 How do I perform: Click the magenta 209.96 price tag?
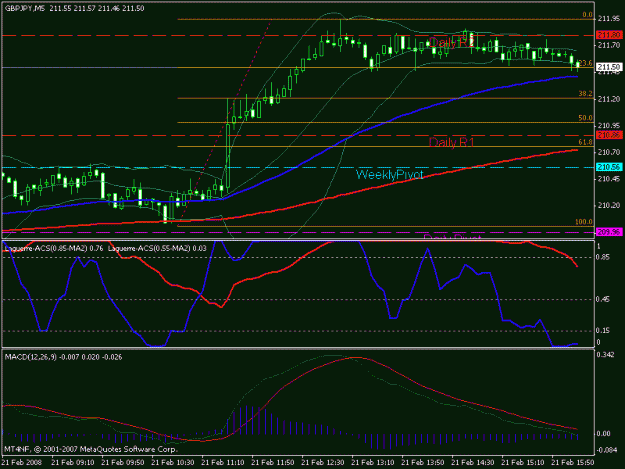pyautogui.click(x=609, y=232)
